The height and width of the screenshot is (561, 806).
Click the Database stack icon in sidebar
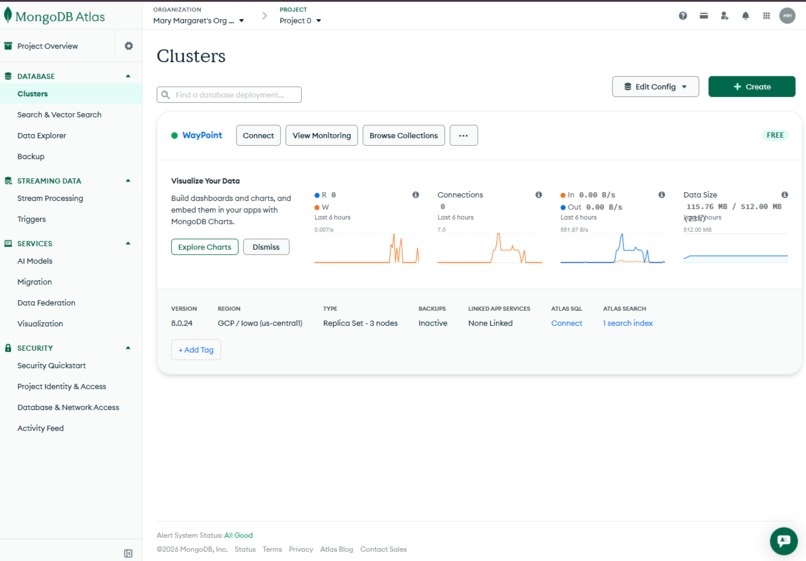(x=8, y=76)
